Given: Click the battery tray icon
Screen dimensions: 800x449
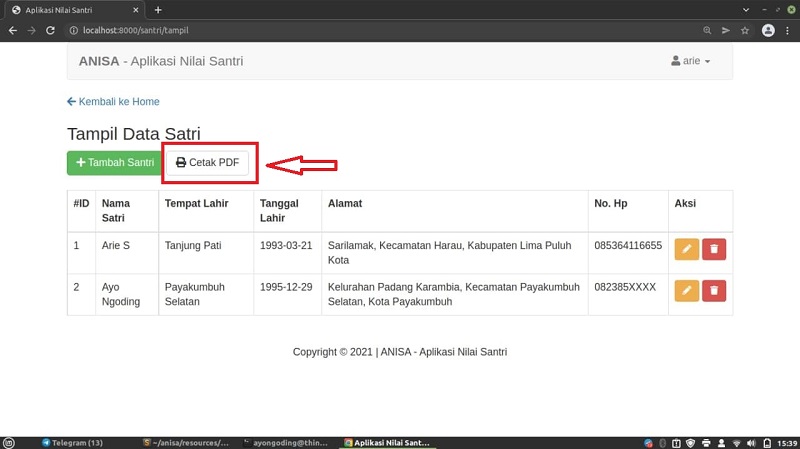Looking at the screenshot, I should tap(767, 443).
